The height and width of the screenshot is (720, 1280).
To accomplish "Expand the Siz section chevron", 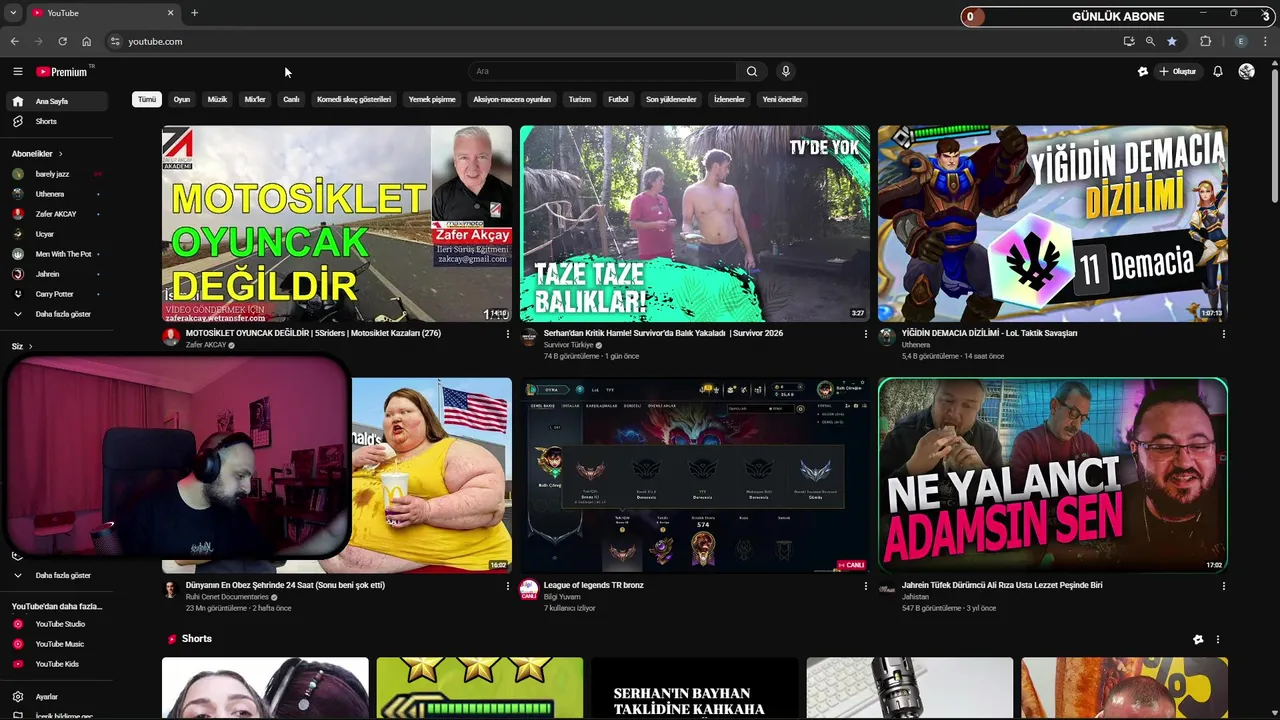I will coord(30,347).
